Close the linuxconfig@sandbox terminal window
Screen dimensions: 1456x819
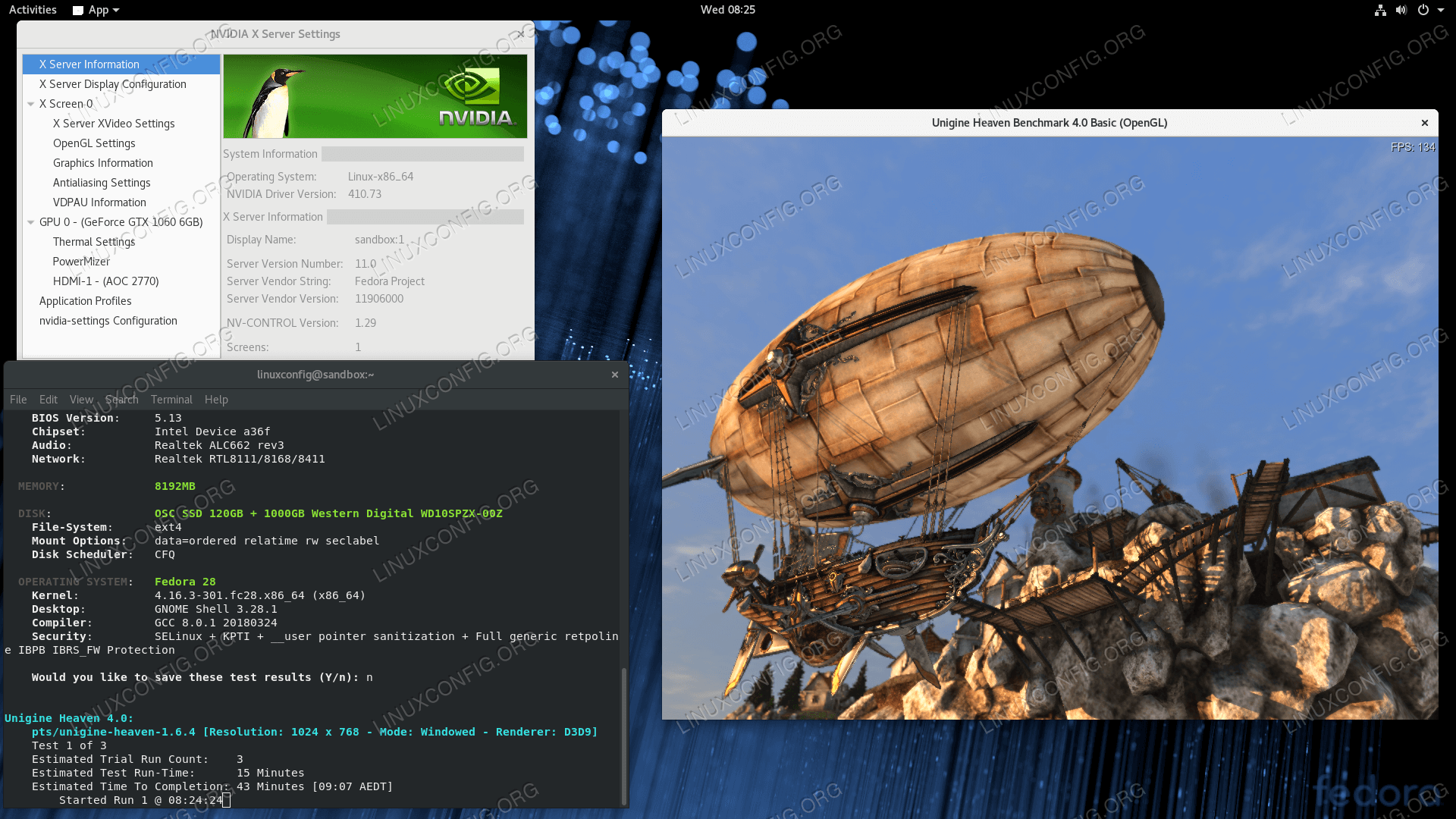615,375
